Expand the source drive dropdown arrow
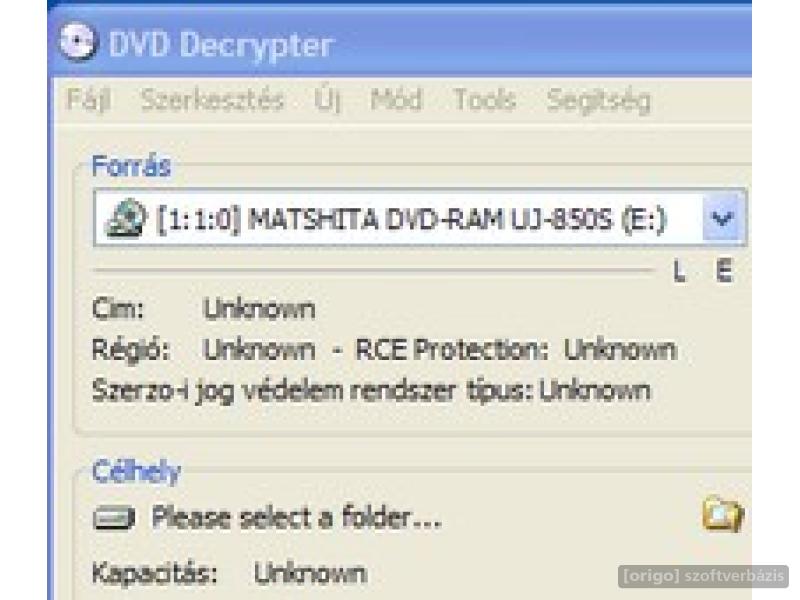 pyautogui.click(x=722, y=218)
